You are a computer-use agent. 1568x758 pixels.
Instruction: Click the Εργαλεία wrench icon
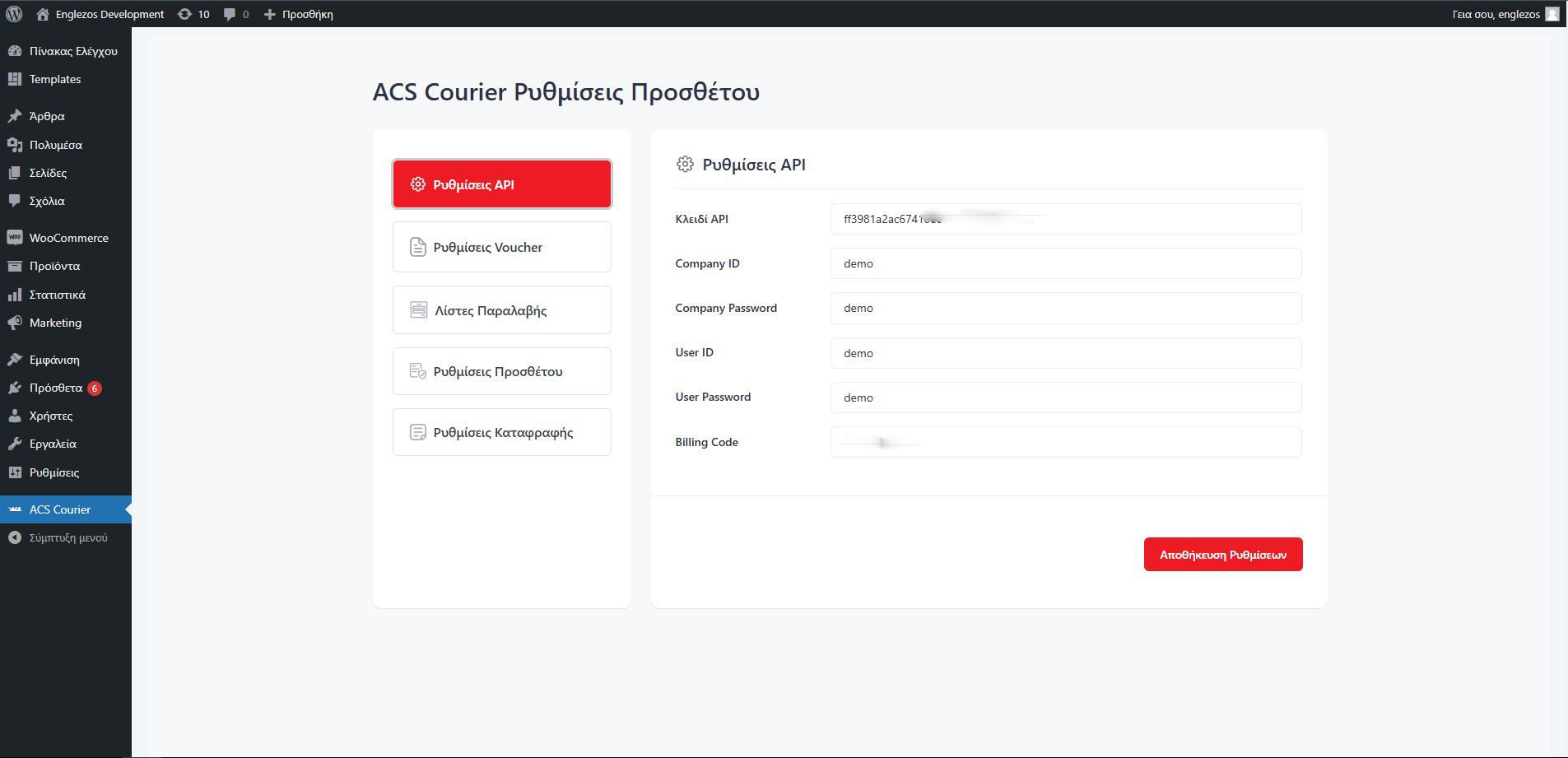click(x=14, y=444)
